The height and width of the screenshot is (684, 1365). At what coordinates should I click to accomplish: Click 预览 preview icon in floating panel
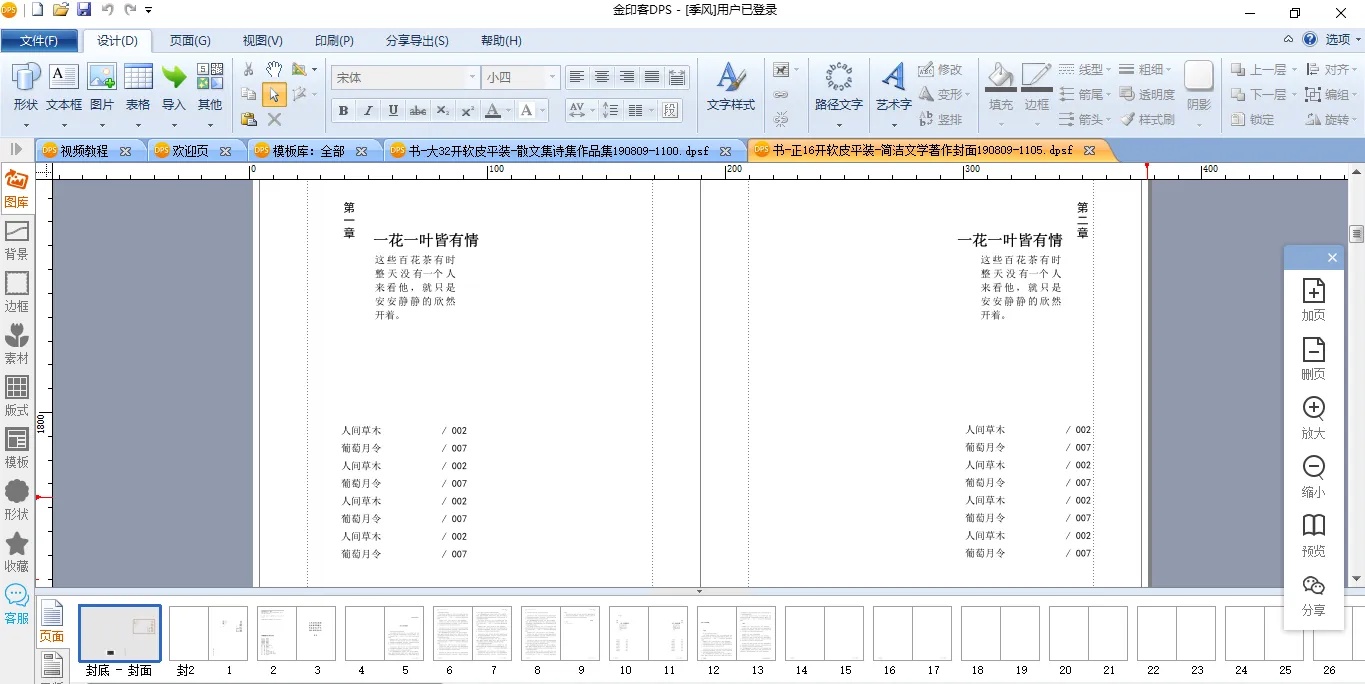click(1313, 536)
